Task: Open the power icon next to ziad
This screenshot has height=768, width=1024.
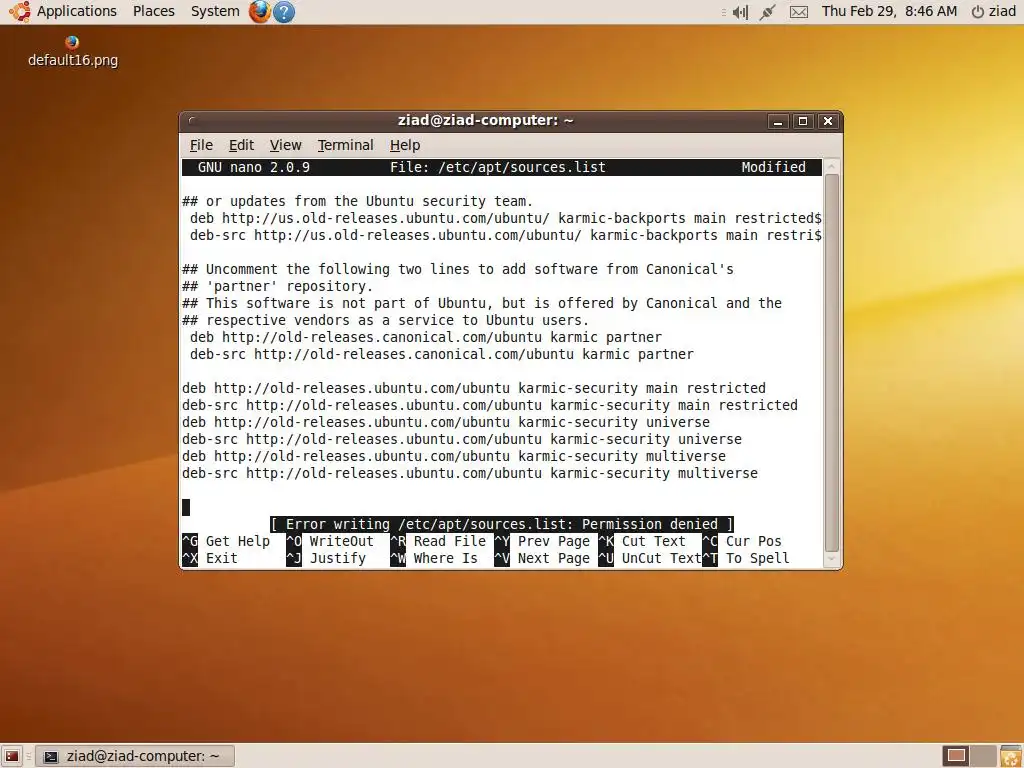Action: 978,12
